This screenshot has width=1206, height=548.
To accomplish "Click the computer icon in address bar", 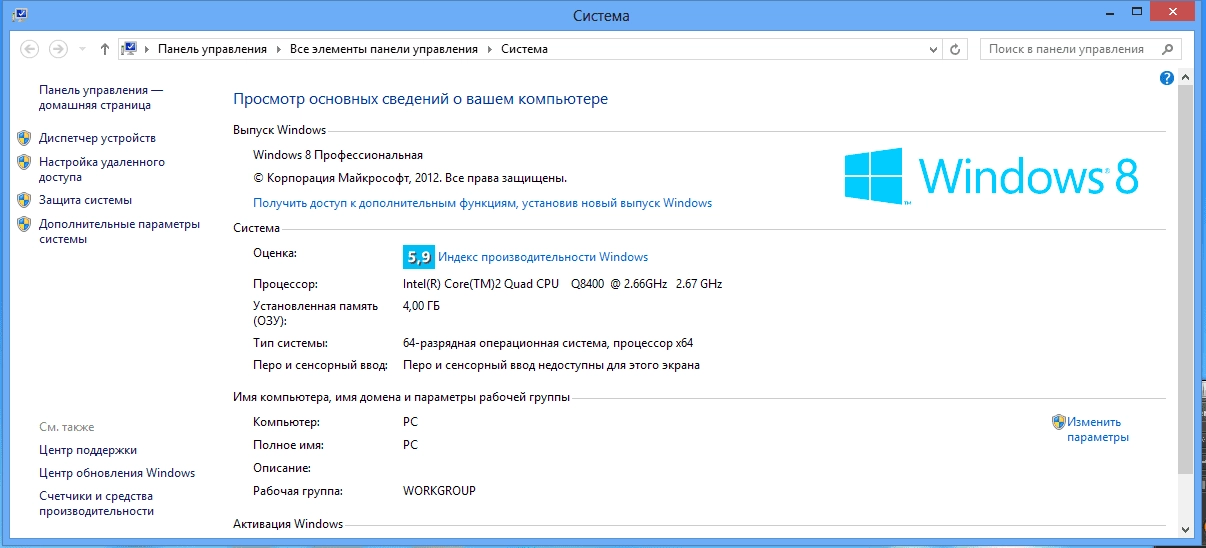I will click(129, 49).
